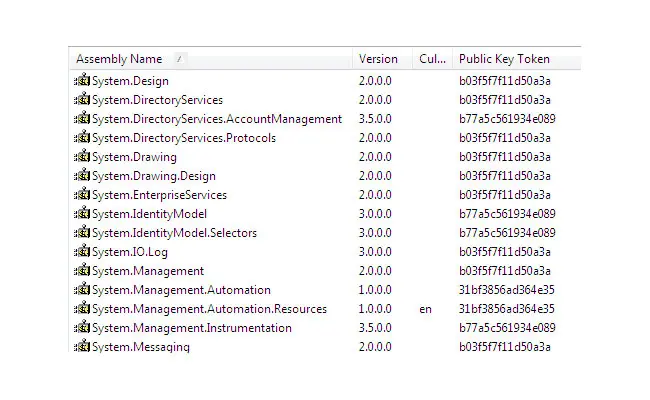The height and width of the screenshot is (400, 650).
Task: Select System.Management.Automation.Resources name text
Action: (x=209, y=309)
